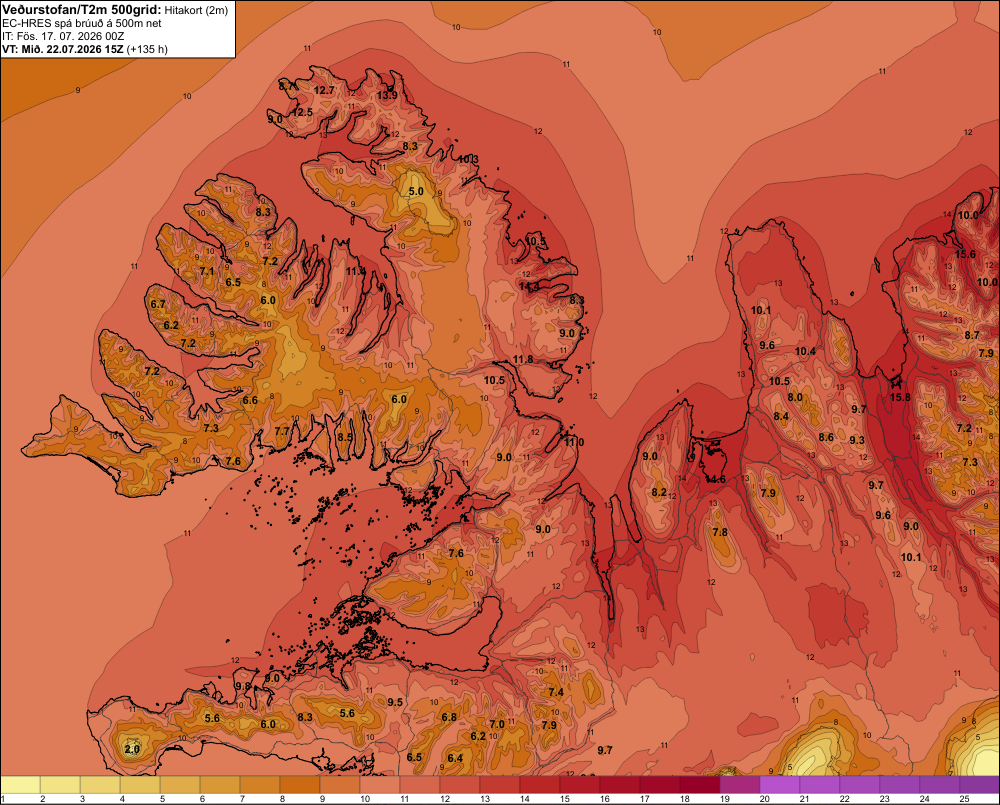Image resolution: width=1000 pixels, height=805 pixels.
Task: Click the 15.6 value near the right edge
Action: [x=965, y=254]
